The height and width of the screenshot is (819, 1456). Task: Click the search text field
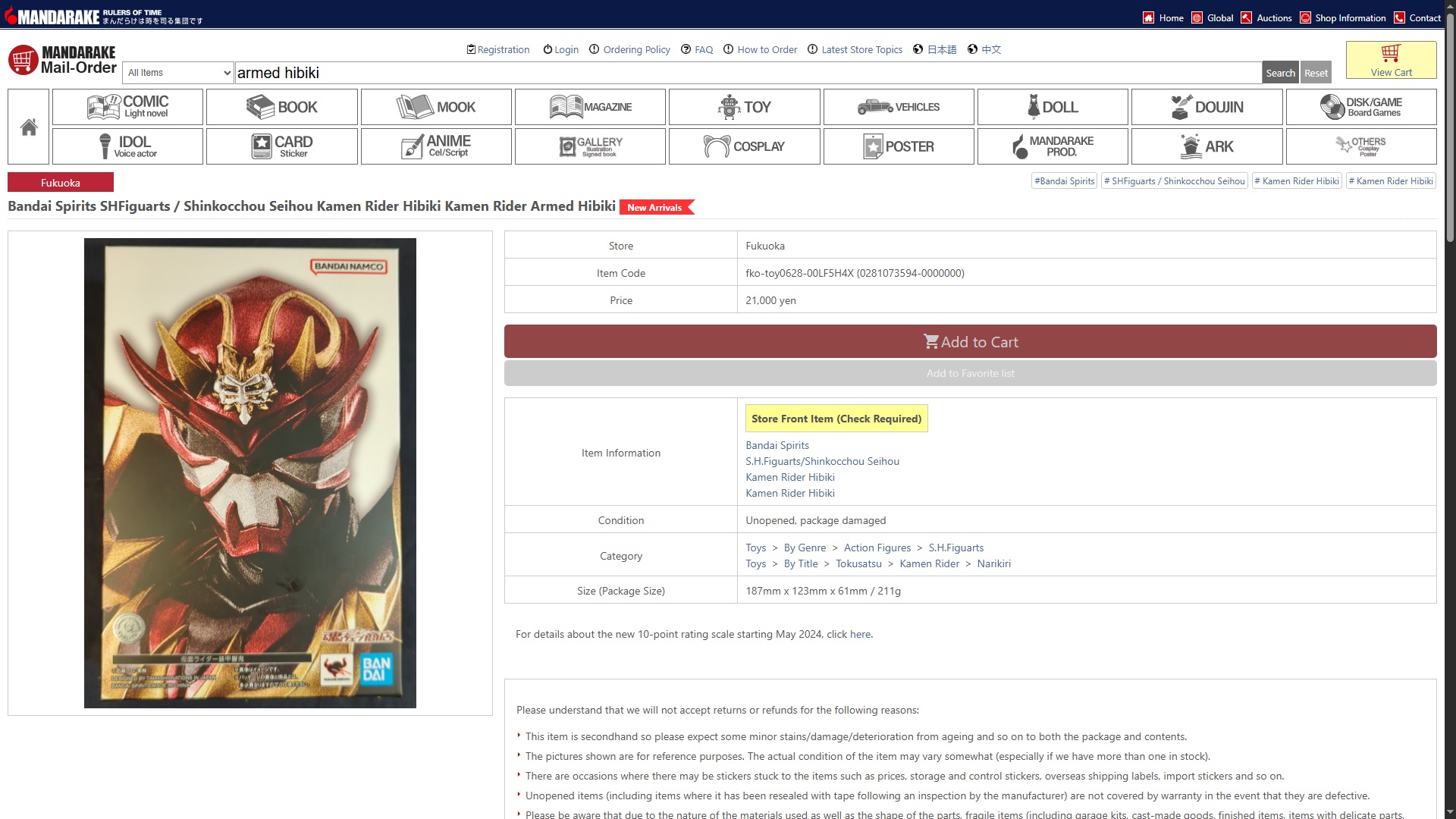click(x=747, y=73)
